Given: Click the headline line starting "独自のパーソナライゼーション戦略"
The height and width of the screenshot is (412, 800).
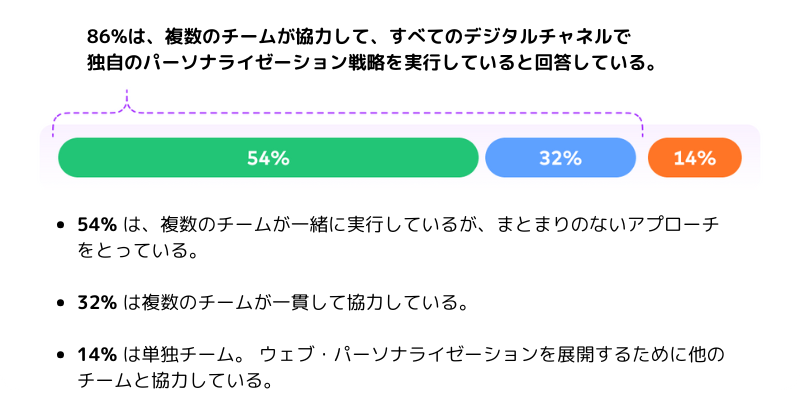Looking at the screenshot, I should coord(372,63).
